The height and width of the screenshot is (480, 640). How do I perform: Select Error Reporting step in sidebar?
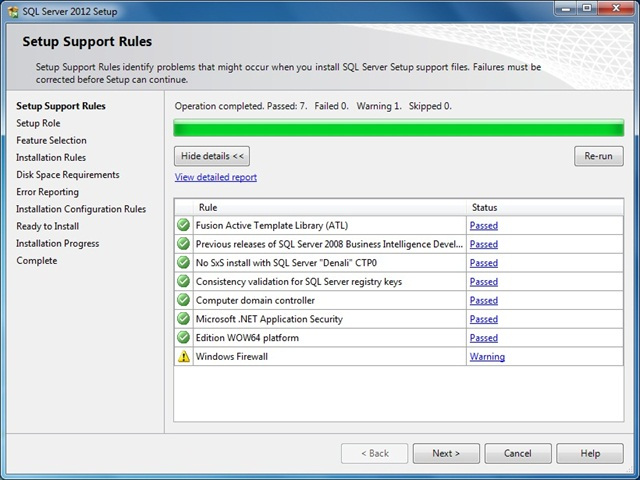[47, 192]
